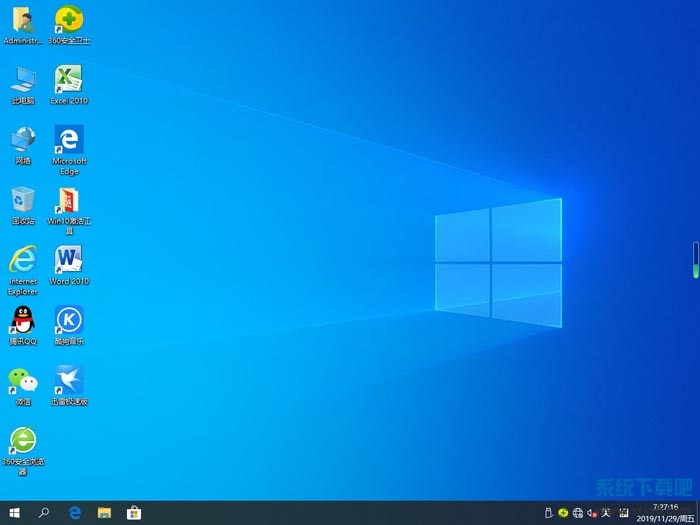Image resolution: width=700 pixels, height=525 pixels.
Task: Open the taskbar clock and date
Action: point(664,513)
